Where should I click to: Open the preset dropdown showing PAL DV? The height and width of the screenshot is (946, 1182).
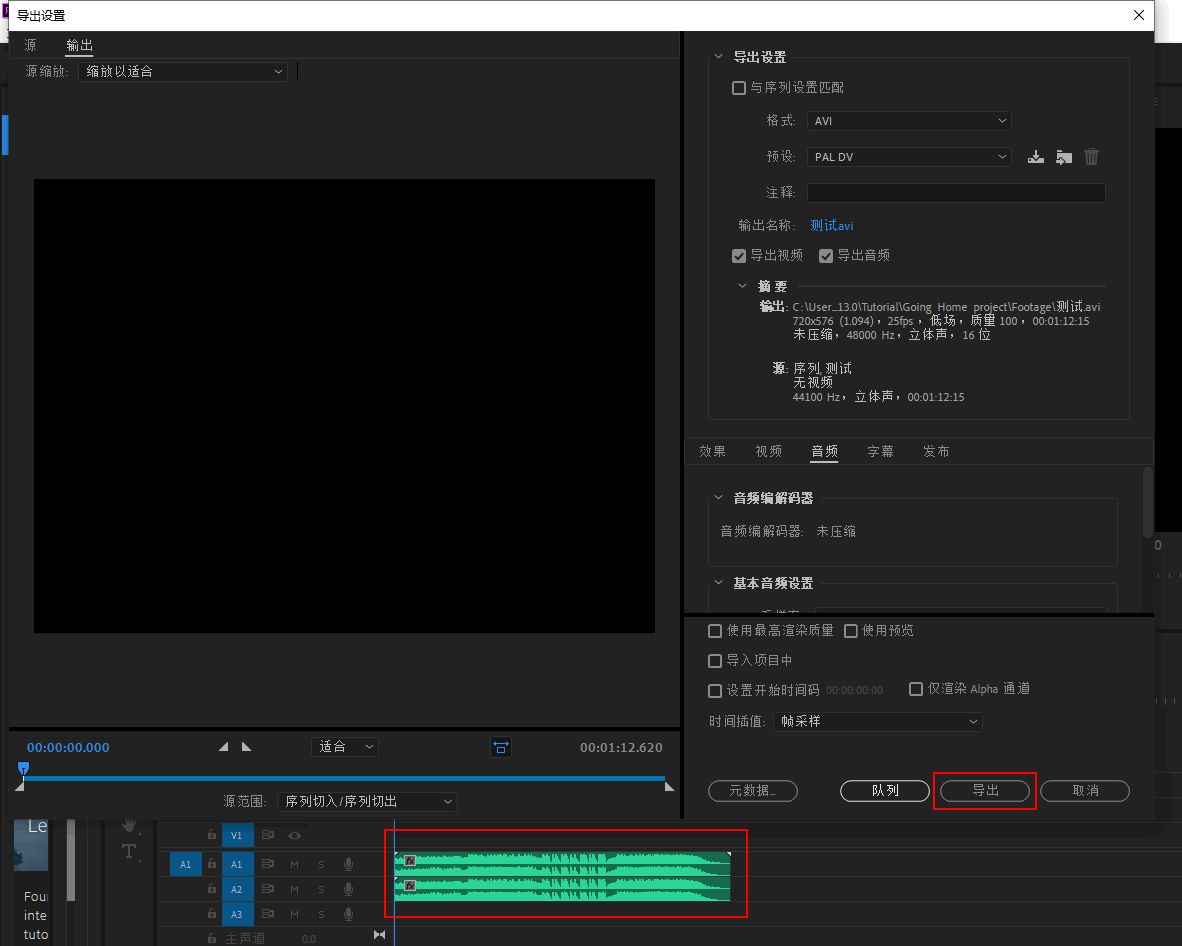[x=909, y=157]
